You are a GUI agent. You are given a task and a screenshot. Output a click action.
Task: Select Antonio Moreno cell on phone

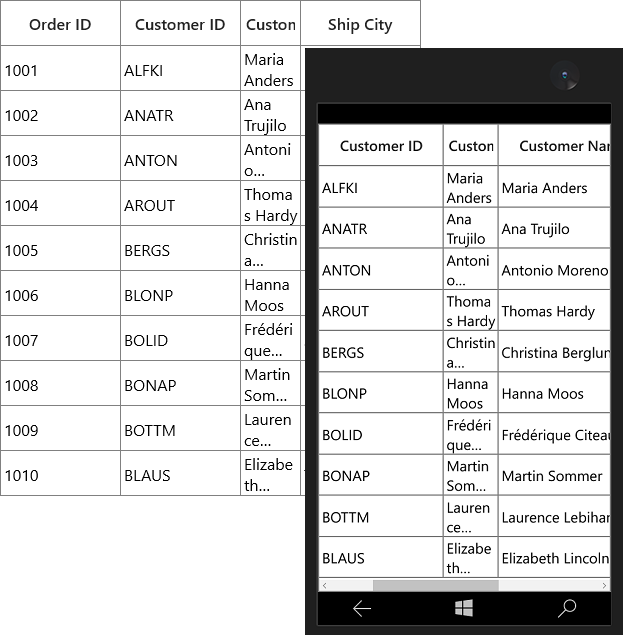pos(554,268)
